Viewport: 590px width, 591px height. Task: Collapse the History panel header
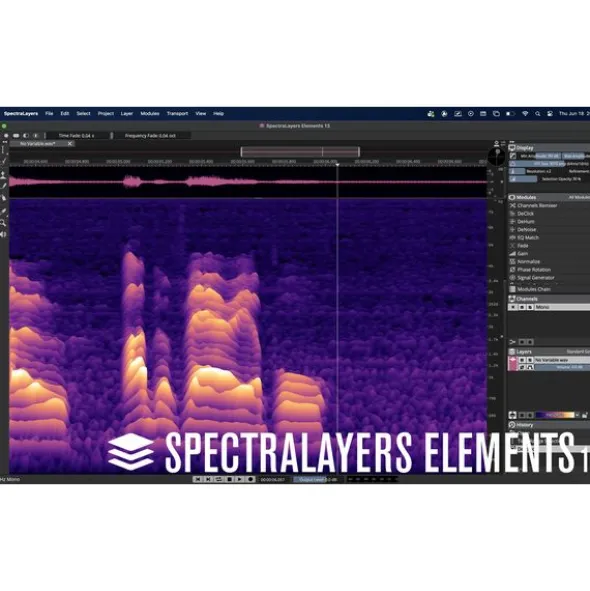tap(549, 425)
